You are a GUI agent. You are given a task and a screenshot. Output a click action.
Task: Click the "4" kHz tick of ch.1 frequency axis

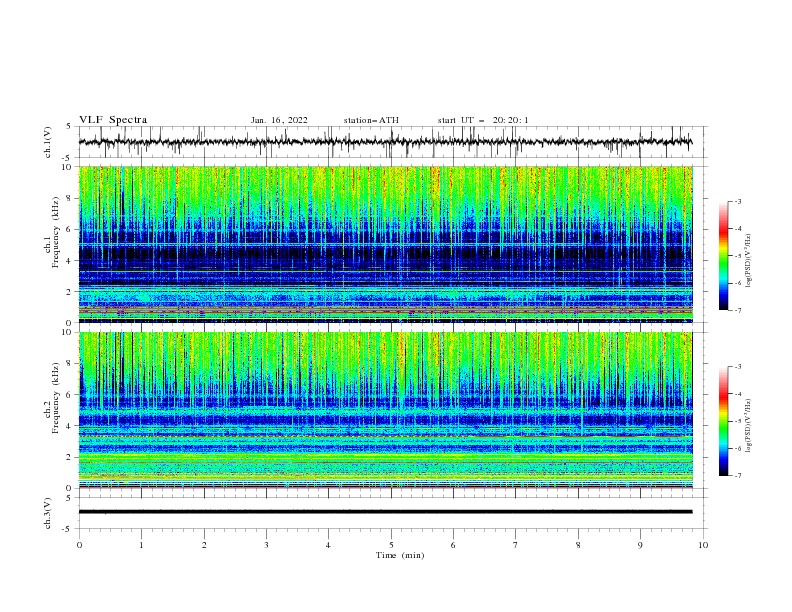click(x=69, y=261)
